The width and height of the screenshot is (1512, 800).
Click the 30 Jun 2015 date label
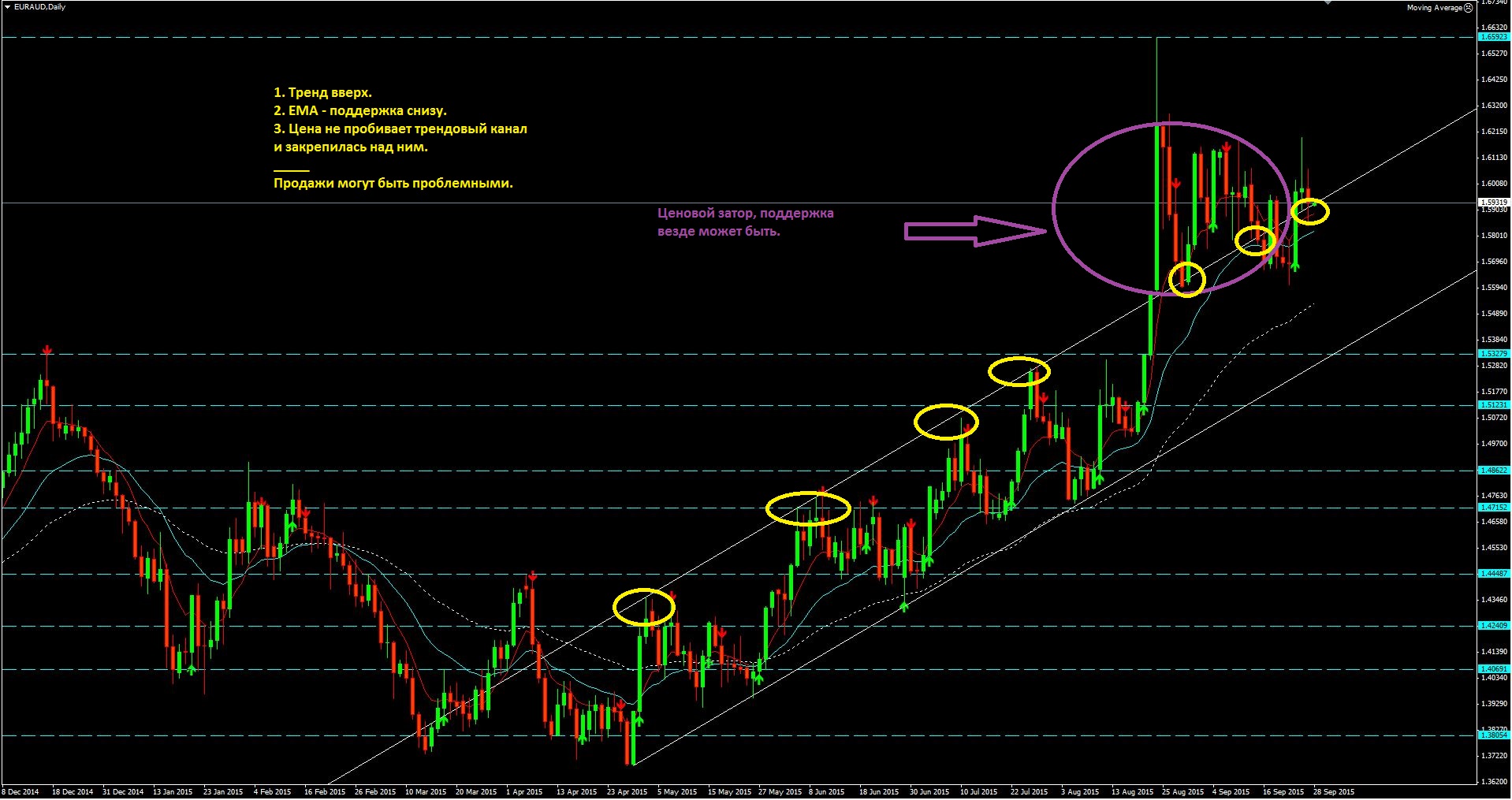[x=929, y=792]
